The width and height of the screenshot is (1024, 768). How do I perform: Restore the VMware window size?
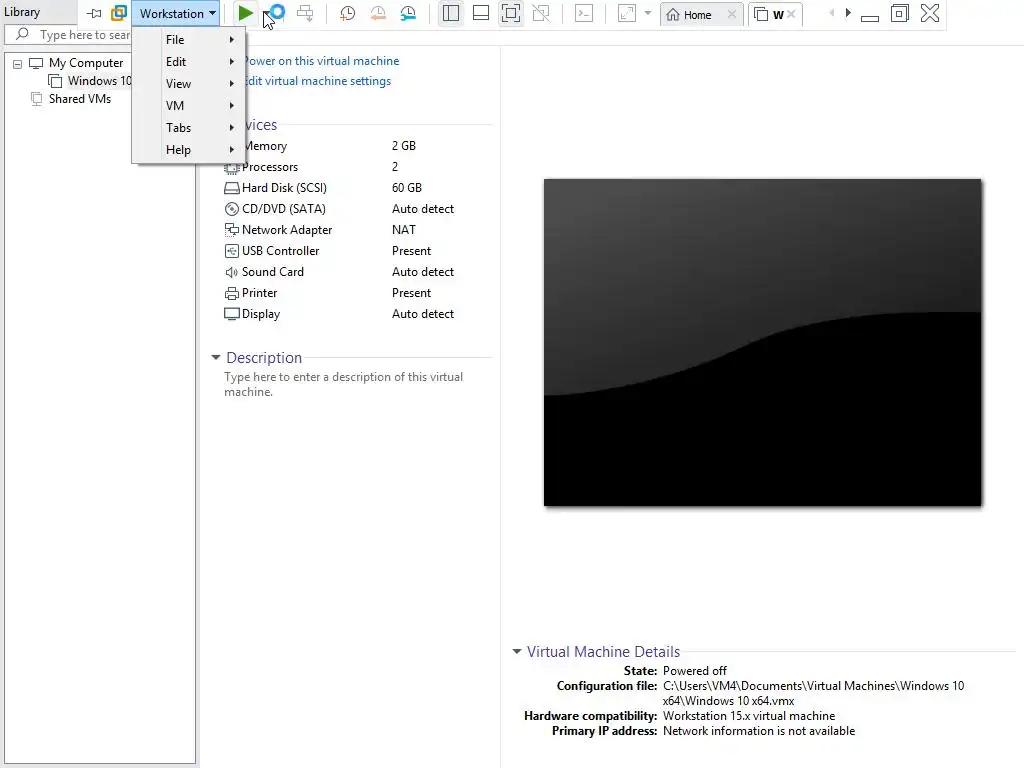[899, 13]
